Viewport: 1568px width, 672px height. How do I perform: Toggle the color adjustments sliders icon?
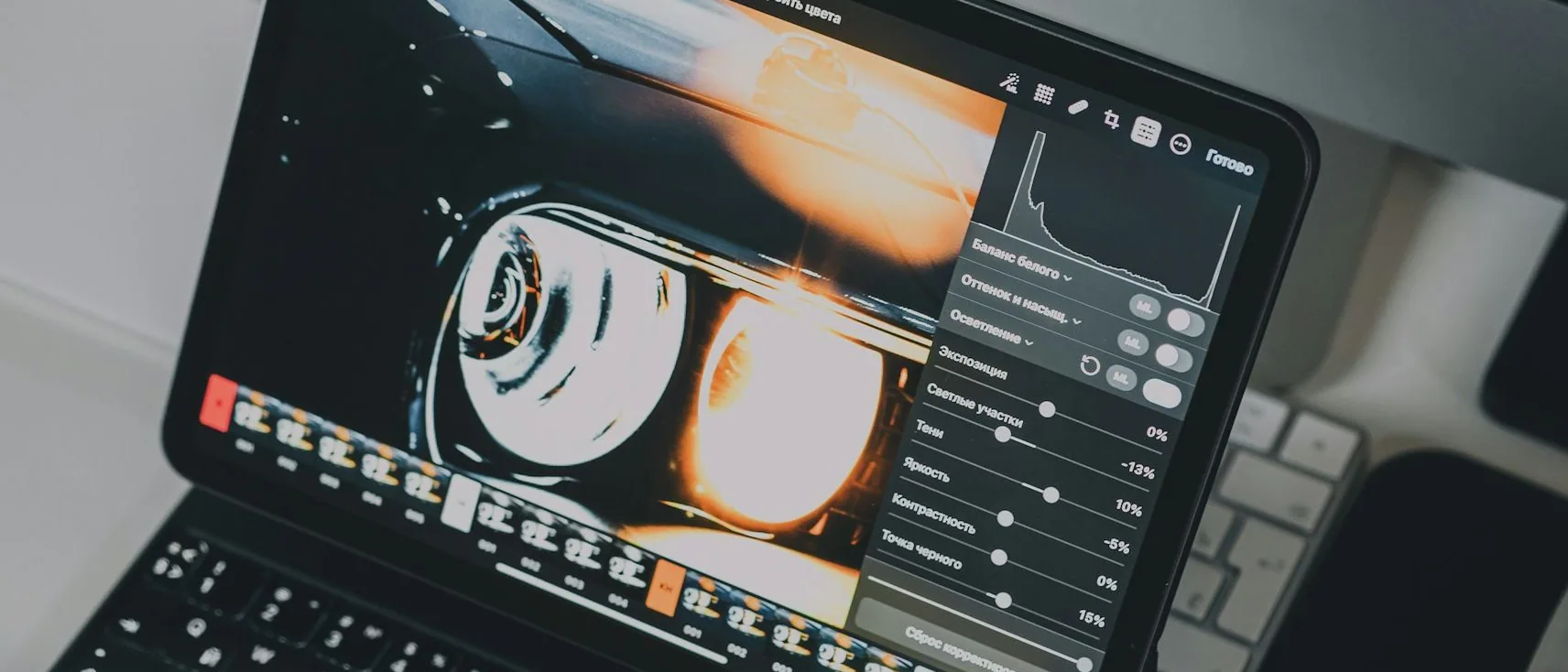1145,133
